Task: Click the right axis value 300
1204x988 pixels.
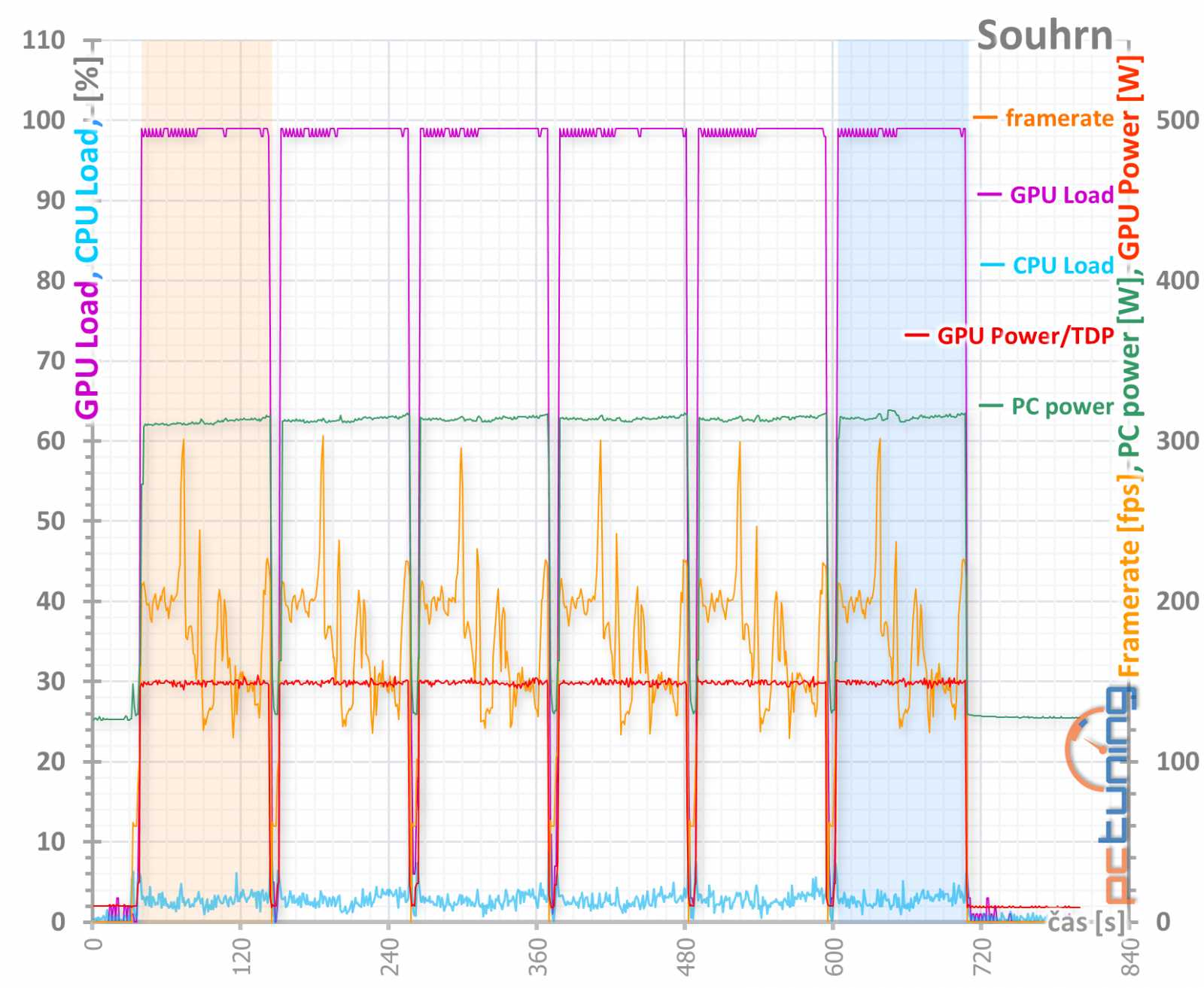Action: [x=1178, y=441]
